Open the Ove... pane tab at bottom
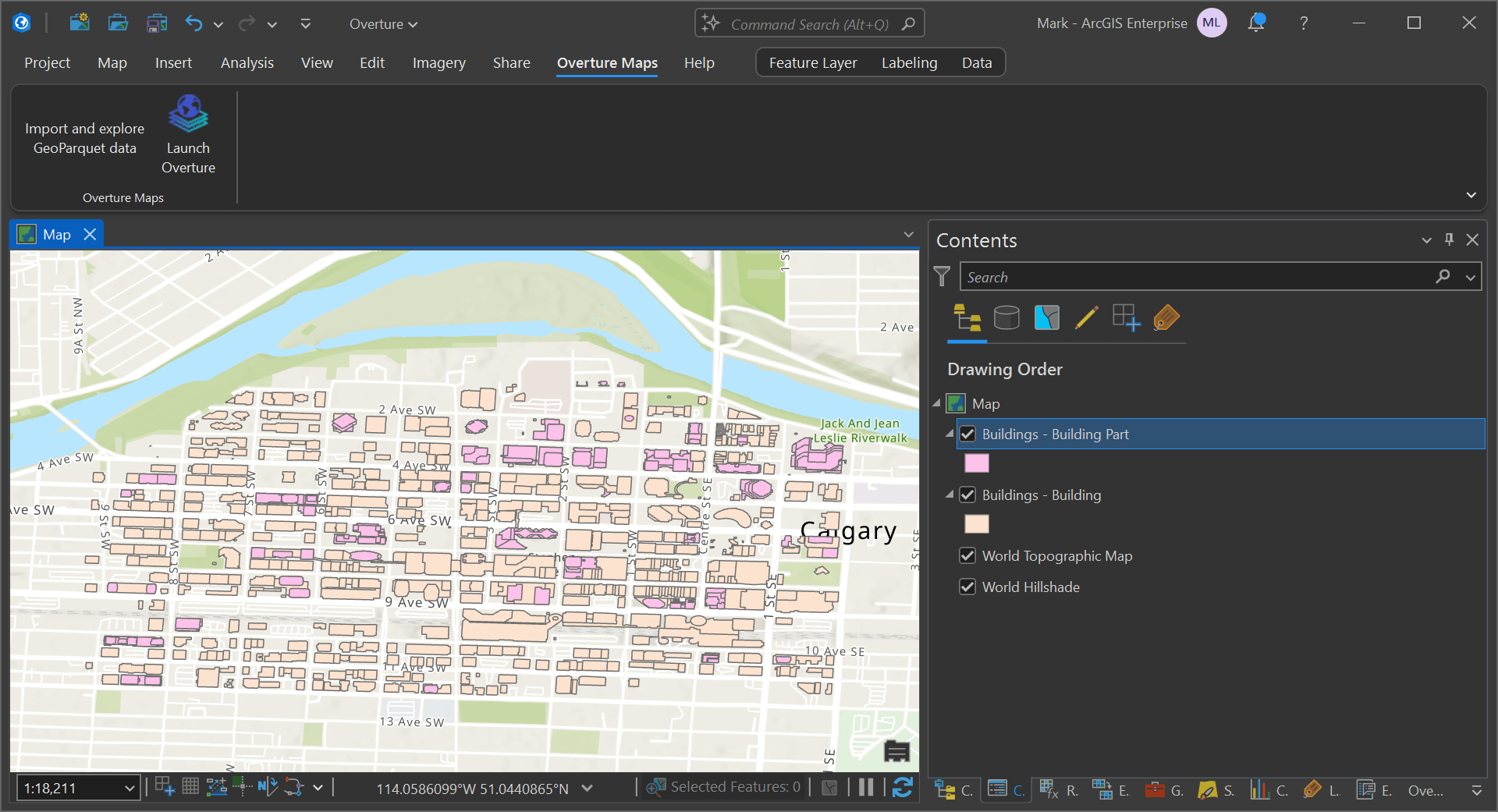 pos(1425,790)
